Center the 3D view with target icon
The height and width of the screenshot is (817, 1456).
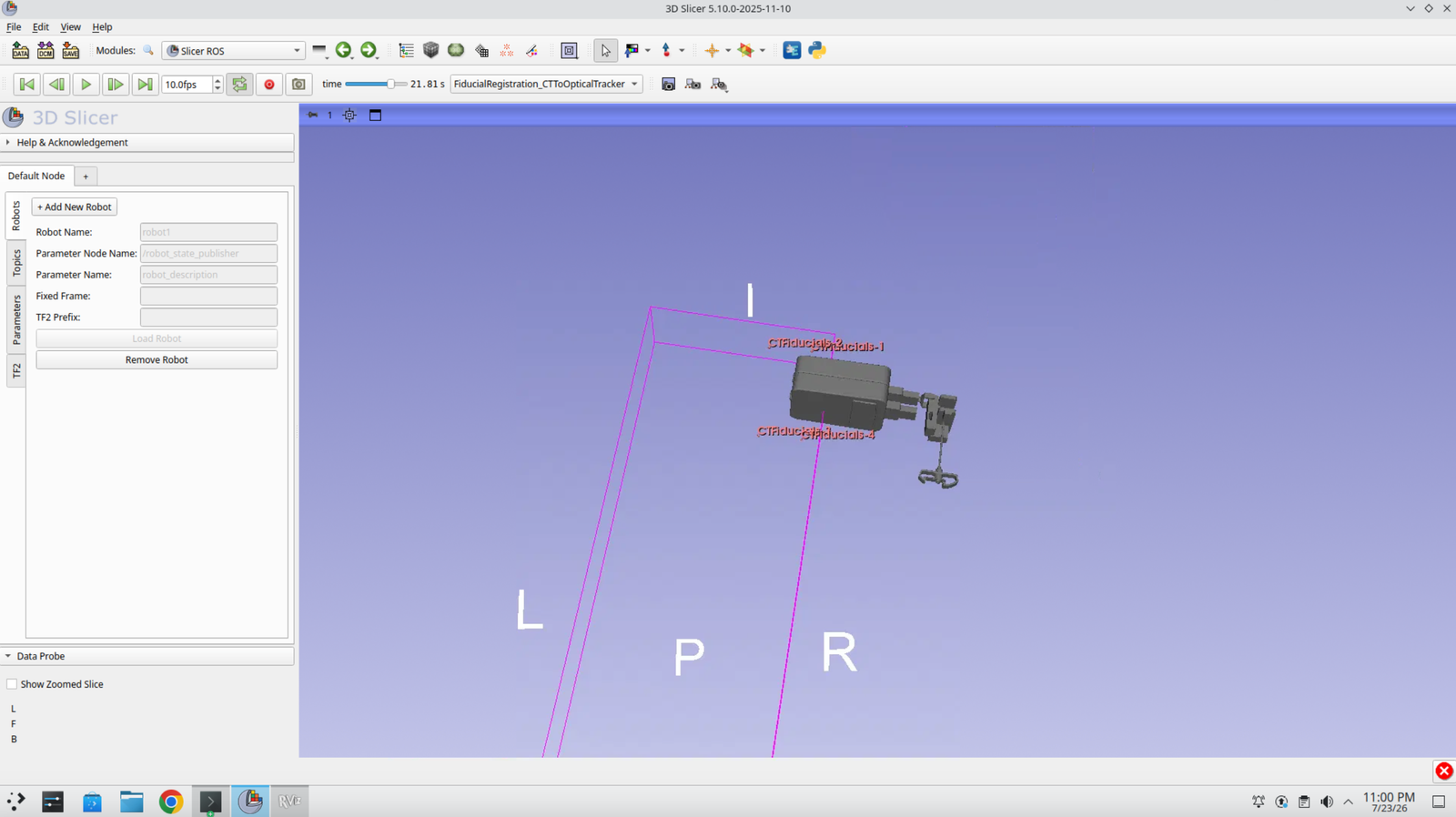tap(349, 115)
